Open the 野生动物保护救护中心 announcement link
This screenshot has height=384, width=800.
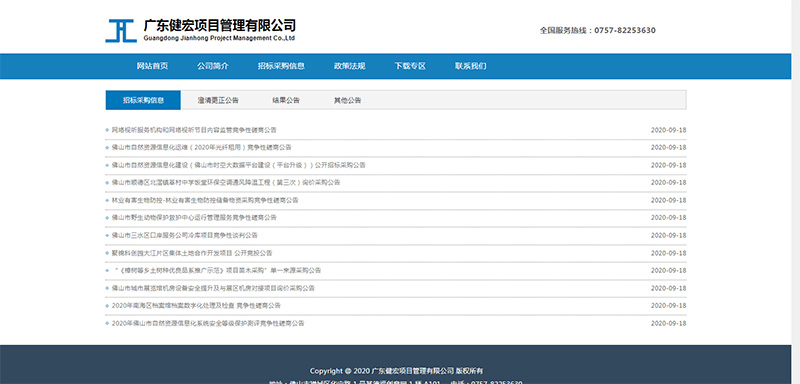(194, 218)
